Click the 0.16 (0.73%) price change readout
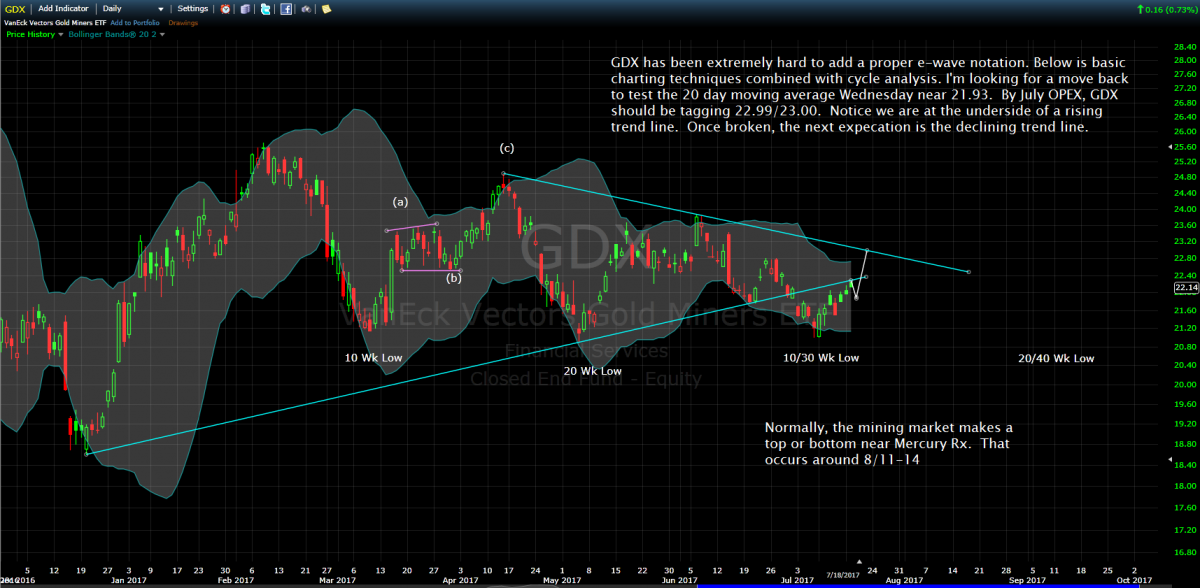This screenshot has height=588, width=1200. tap(1173, 8)
